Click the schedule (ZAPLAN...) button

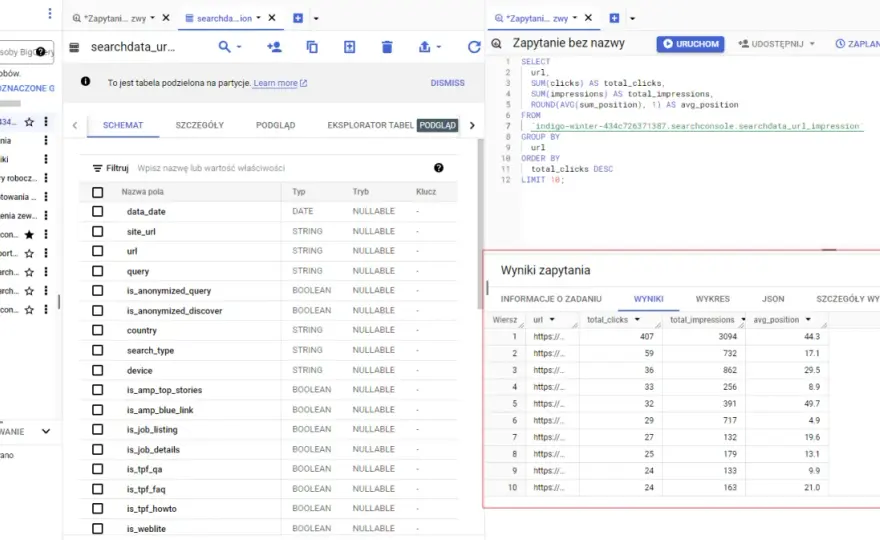pos(857,44)
